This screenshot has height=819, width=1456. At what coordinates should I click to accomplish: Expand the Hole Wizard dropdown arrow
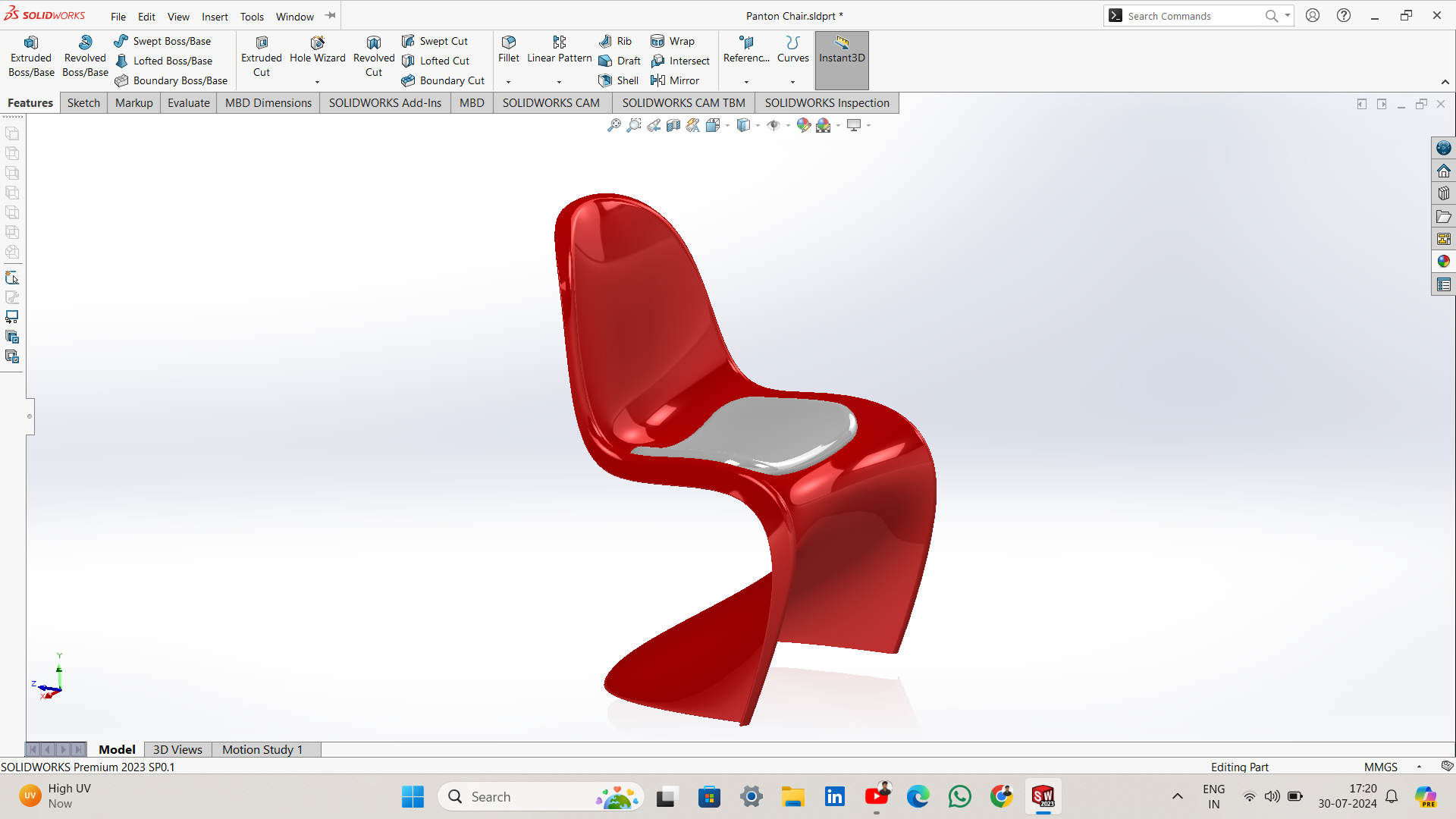[x=317, y=81]
